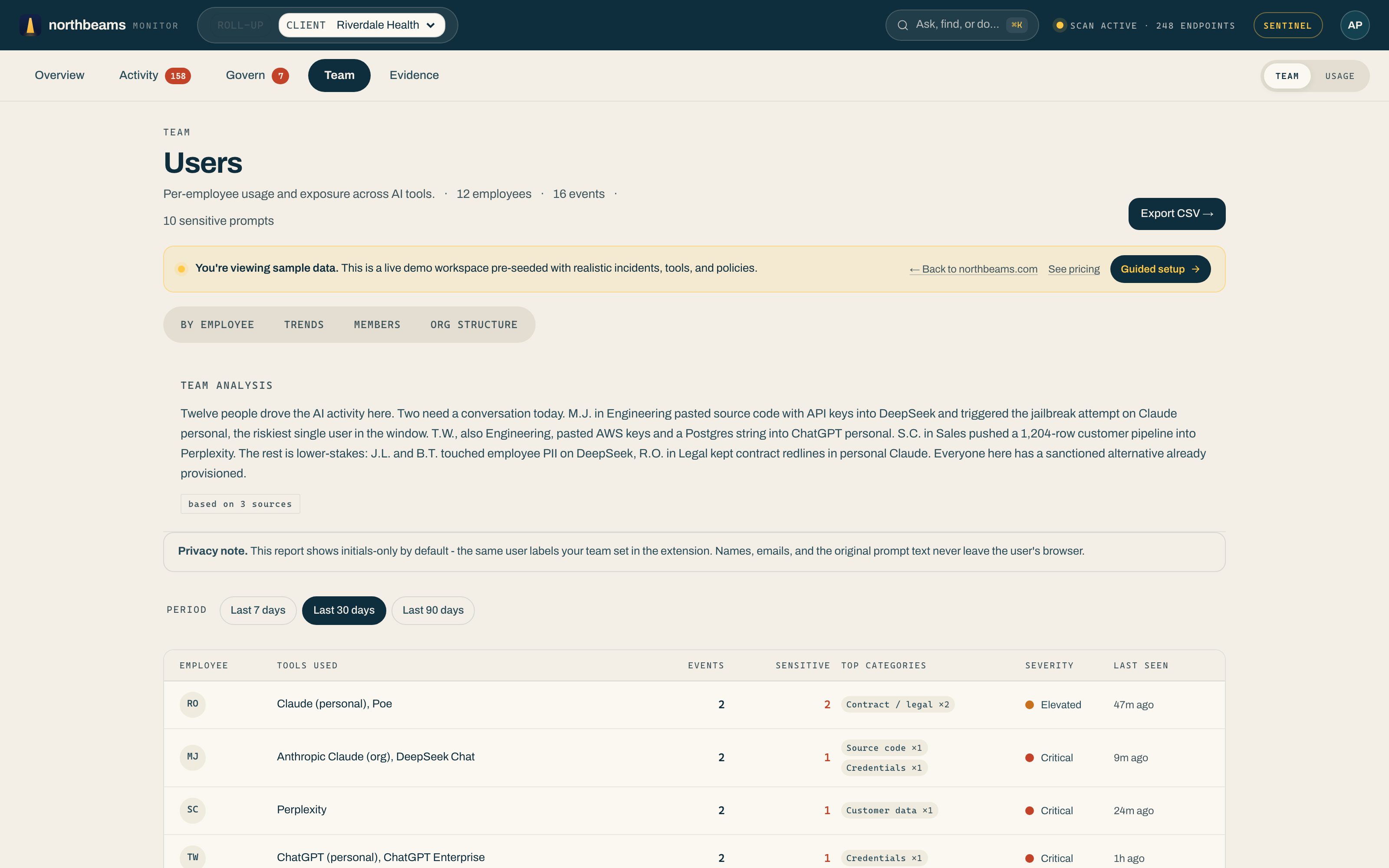
Task: Click SC's Critical severity label
Action: pyautogui.click(x=1049, y=811)
